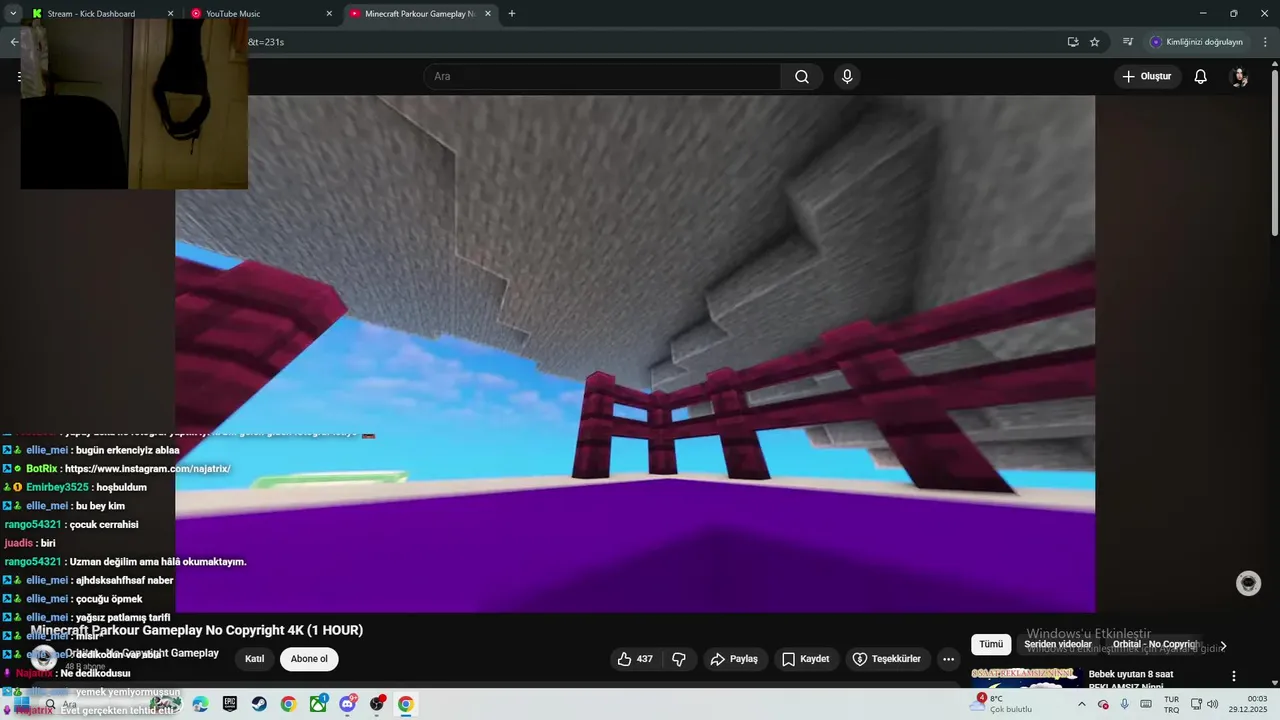
Task: Click the video title Minecraft Parkour Gameplay
Action: pyautogui.click(x=197, y=630)
